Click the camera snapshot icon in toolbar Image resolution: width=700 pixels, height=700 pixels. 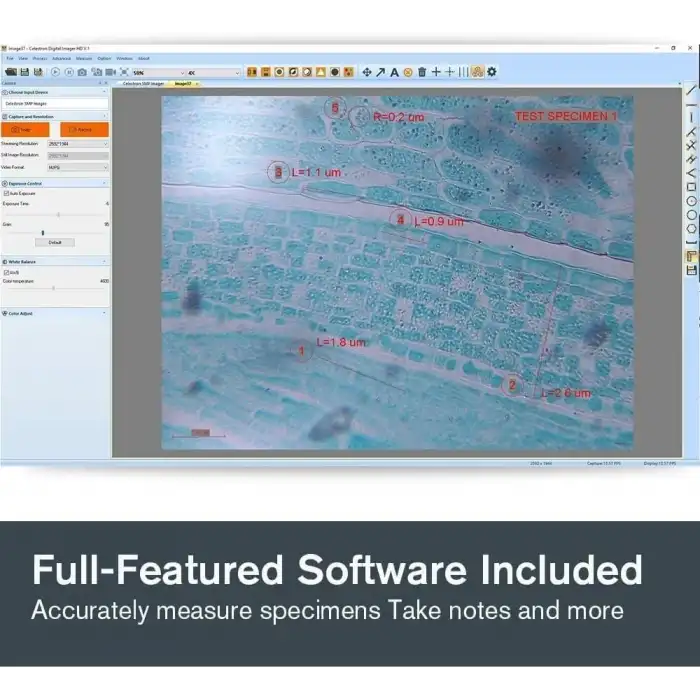pyautogui.click(x=83, y=72)
